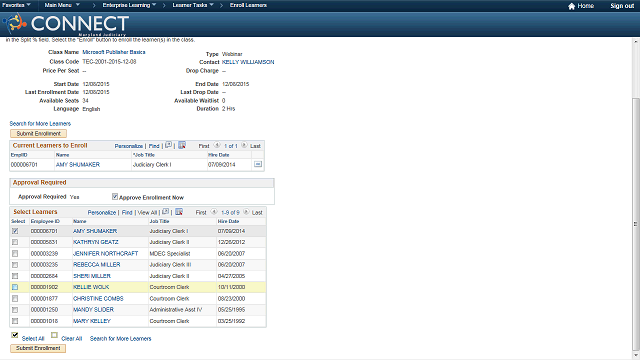Click the CONNECT Maryland Judiciary logo

[66, 24]
